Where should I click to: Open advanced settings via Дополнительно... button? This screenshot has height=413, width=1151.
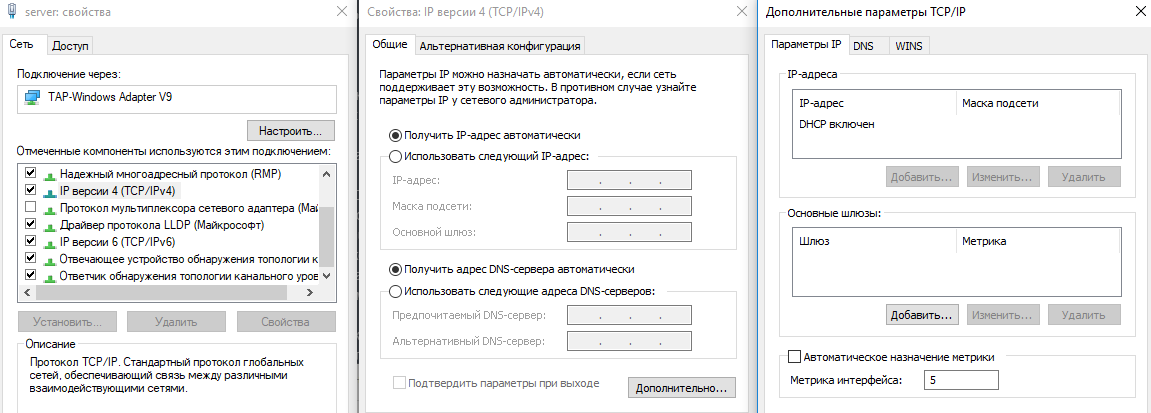click(x=685, y=386)
